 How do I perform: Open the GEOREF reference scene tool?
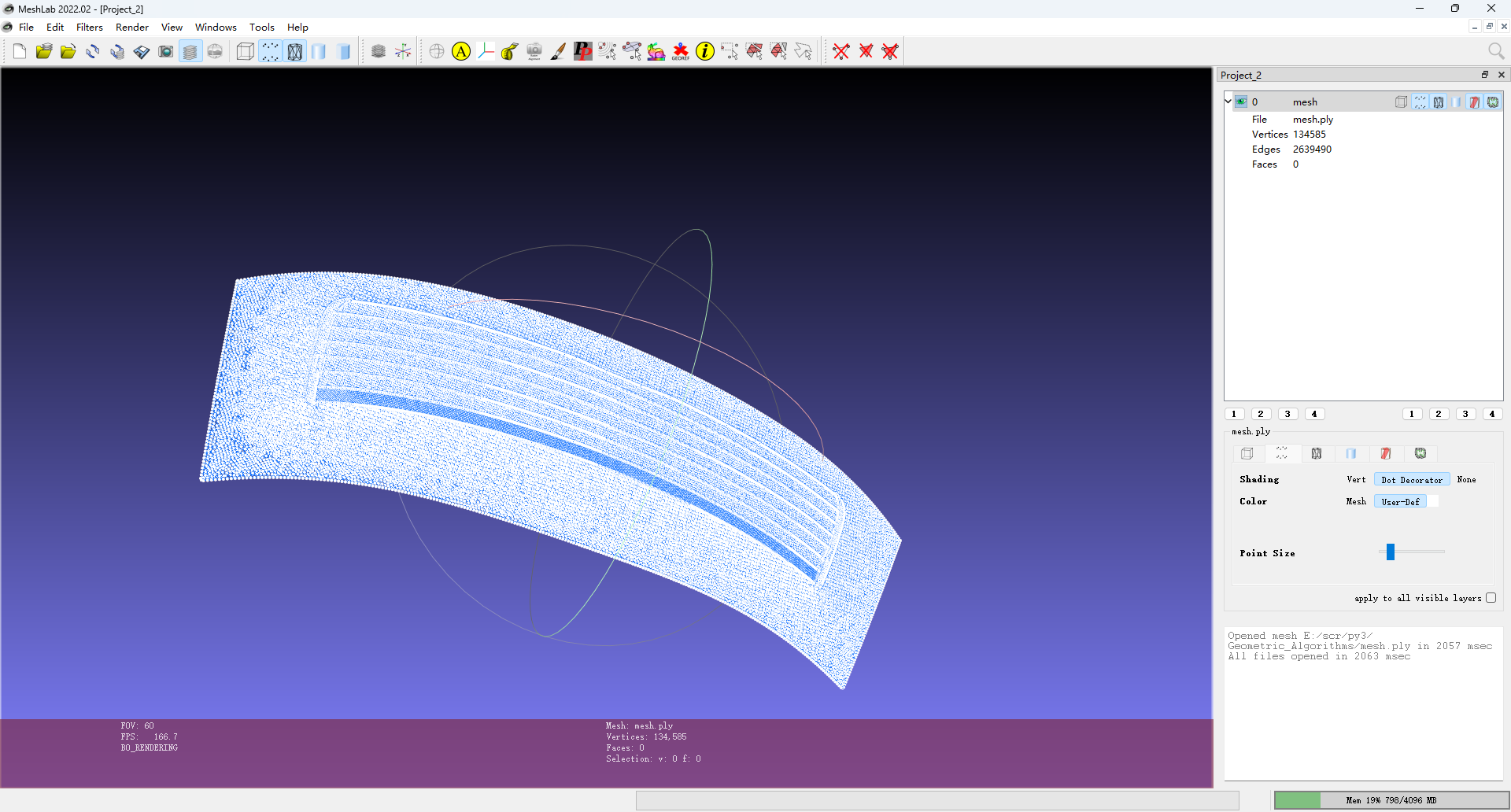pos(681,52)
